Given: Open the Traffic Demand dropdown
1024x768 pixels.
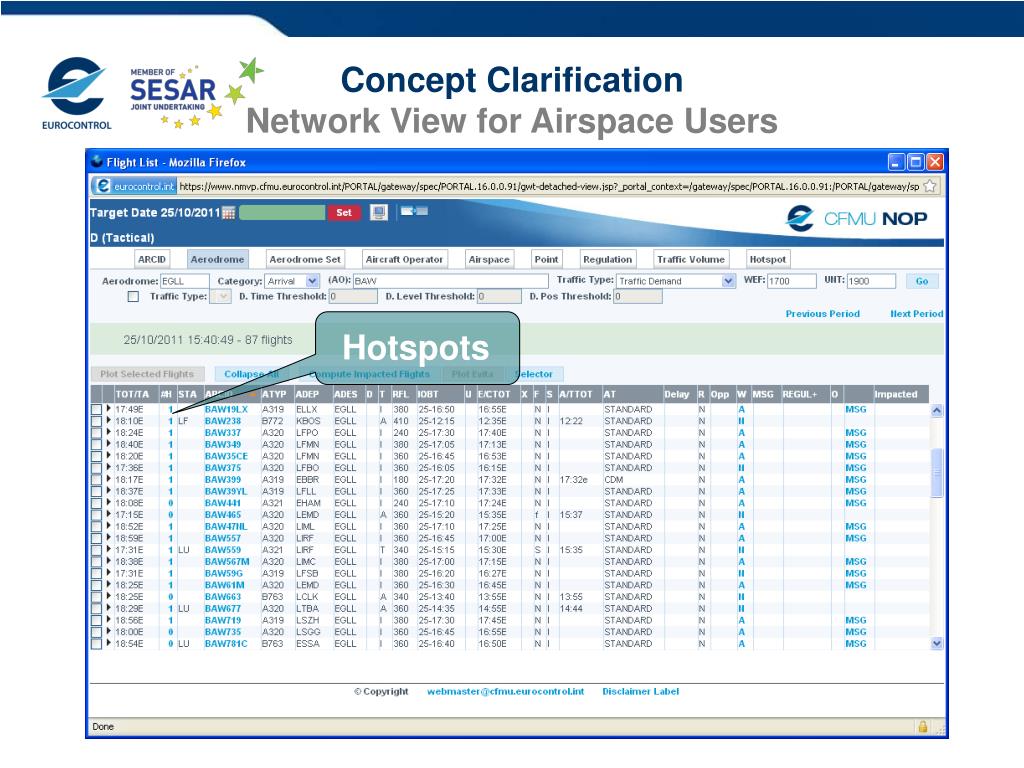Looking at the screenshot, I should point(728,281).
